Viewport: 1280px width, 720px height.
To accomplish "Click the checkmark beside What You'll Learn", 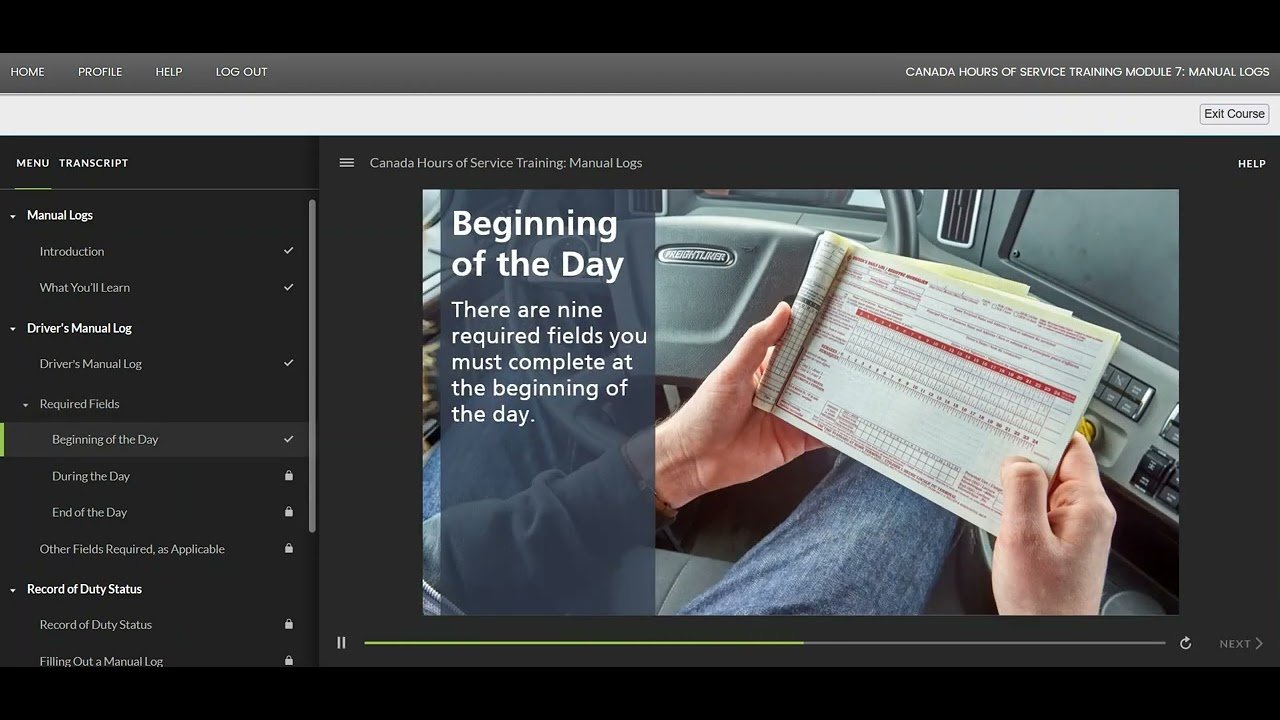I will pyautogui.click(x=289, y=287).
